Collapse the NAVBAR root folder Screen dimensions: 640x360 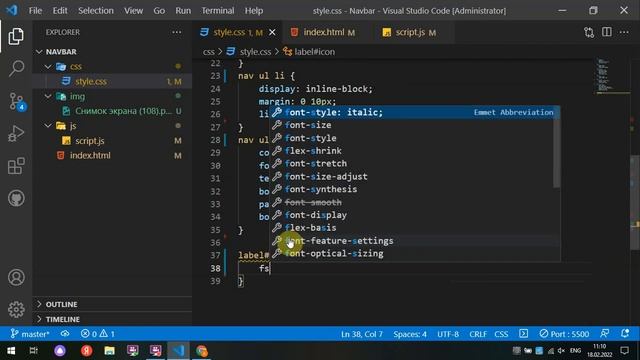[x=112, y=52]
